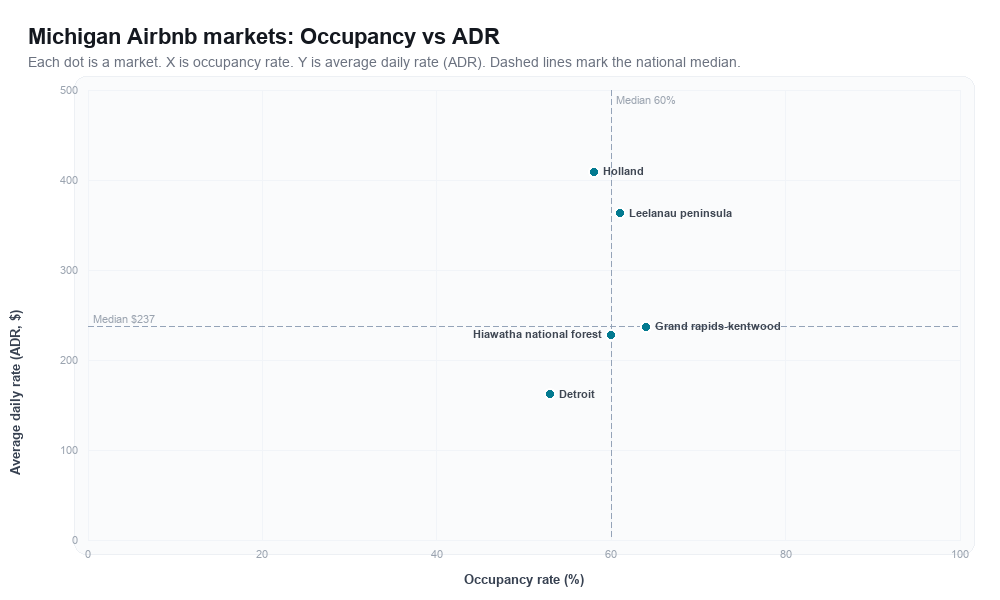The width and height of the screenshot is (1000, 600).
Task: Click the 'Detroit' label text
Action: click(x=577, y=395)
